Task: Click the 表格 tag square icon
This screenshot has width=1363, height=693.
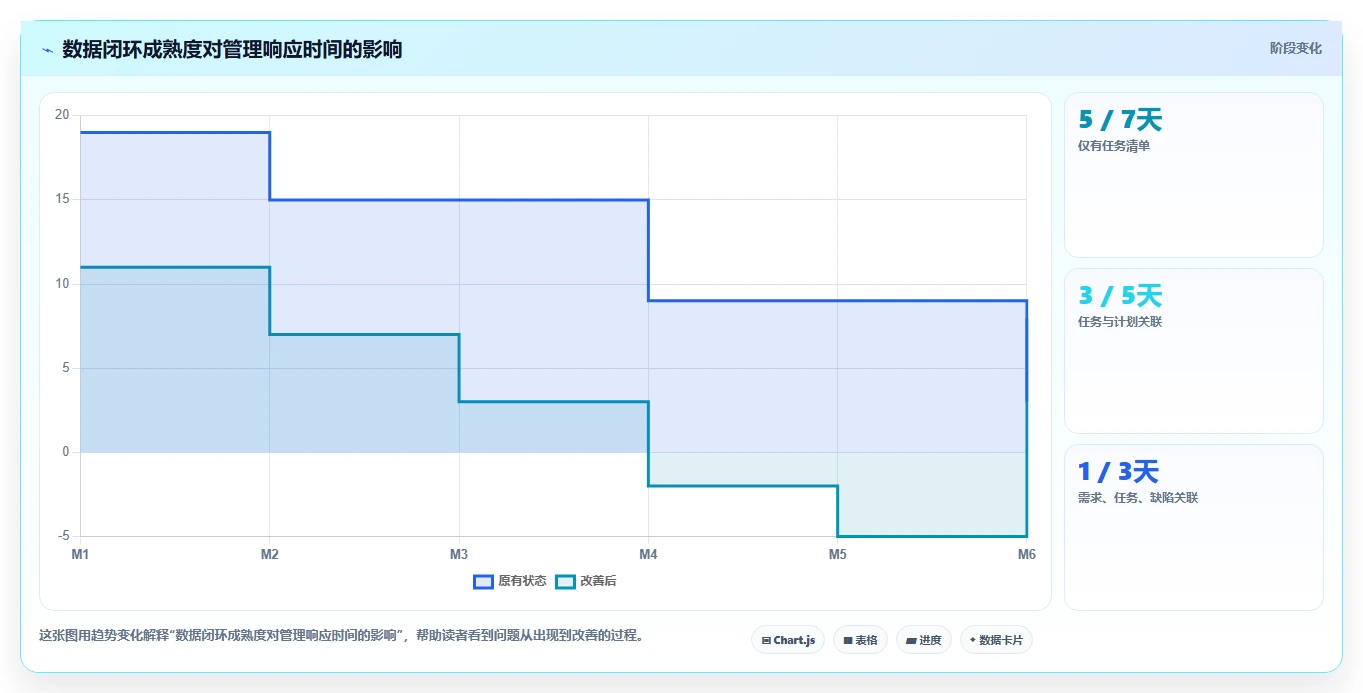Action: (848, 640)
